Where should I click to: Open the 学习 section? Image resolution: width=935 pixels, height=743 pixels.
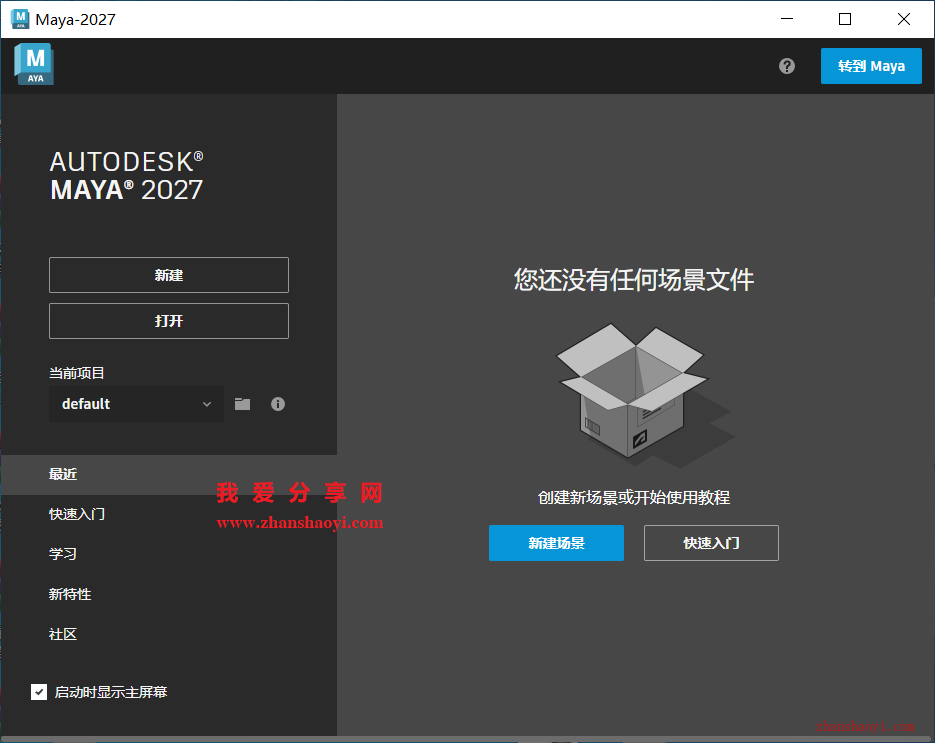63,554
